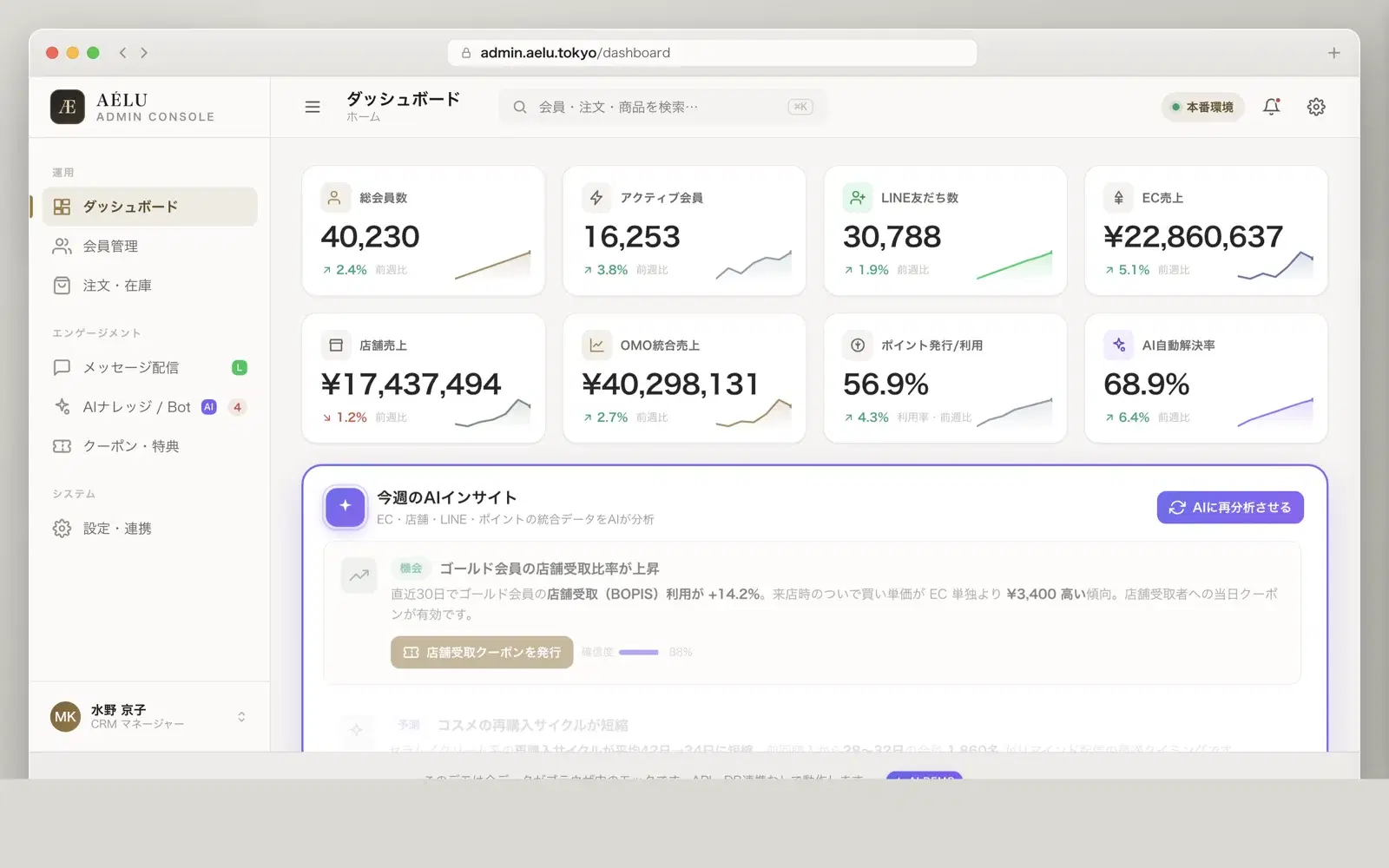Click the 本番環境 environment badge

click(x=1202, y=107)
